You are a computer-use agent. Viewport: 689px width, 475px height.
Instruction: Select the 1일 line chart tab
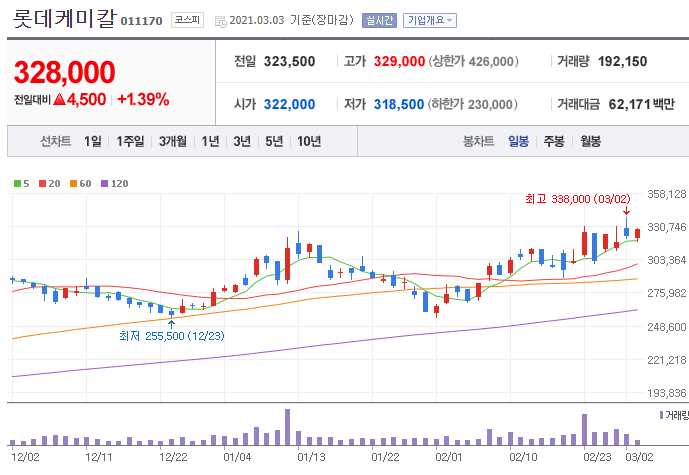click(93, 141)
